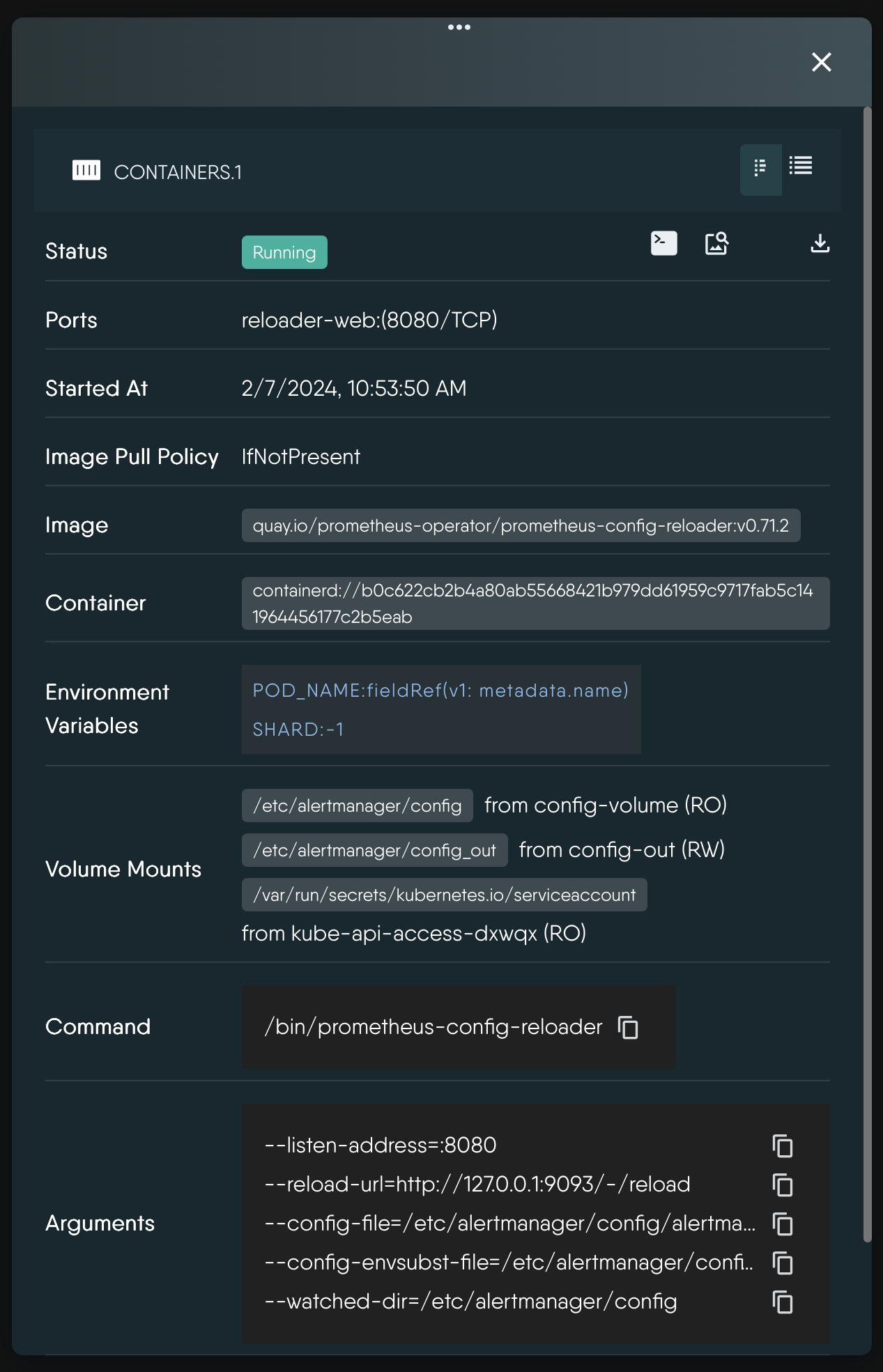Download container logs with download icon
The height and width of the screenshot is (1372, 883).
pyautogui.click(x=820, y=243)
